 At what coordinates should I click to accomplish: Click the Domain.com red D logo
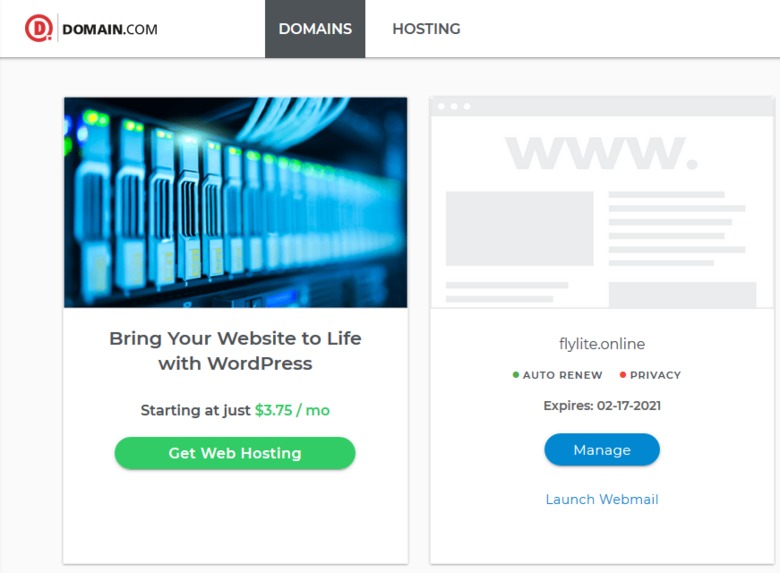point(39,28)
